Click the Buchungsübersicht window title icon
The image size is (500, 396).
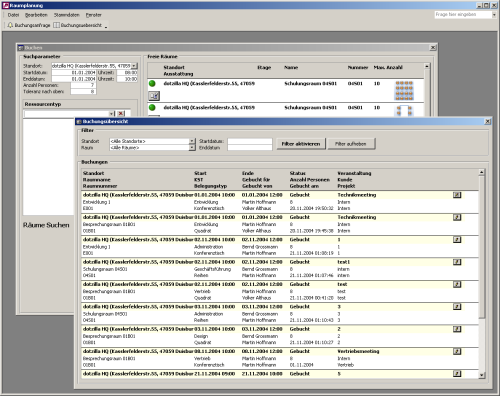click(79, 122)
